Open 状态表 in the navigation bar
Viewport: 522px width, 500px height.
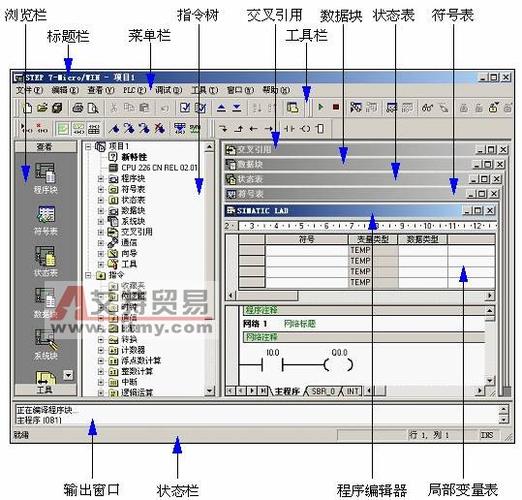click(45, 262)
